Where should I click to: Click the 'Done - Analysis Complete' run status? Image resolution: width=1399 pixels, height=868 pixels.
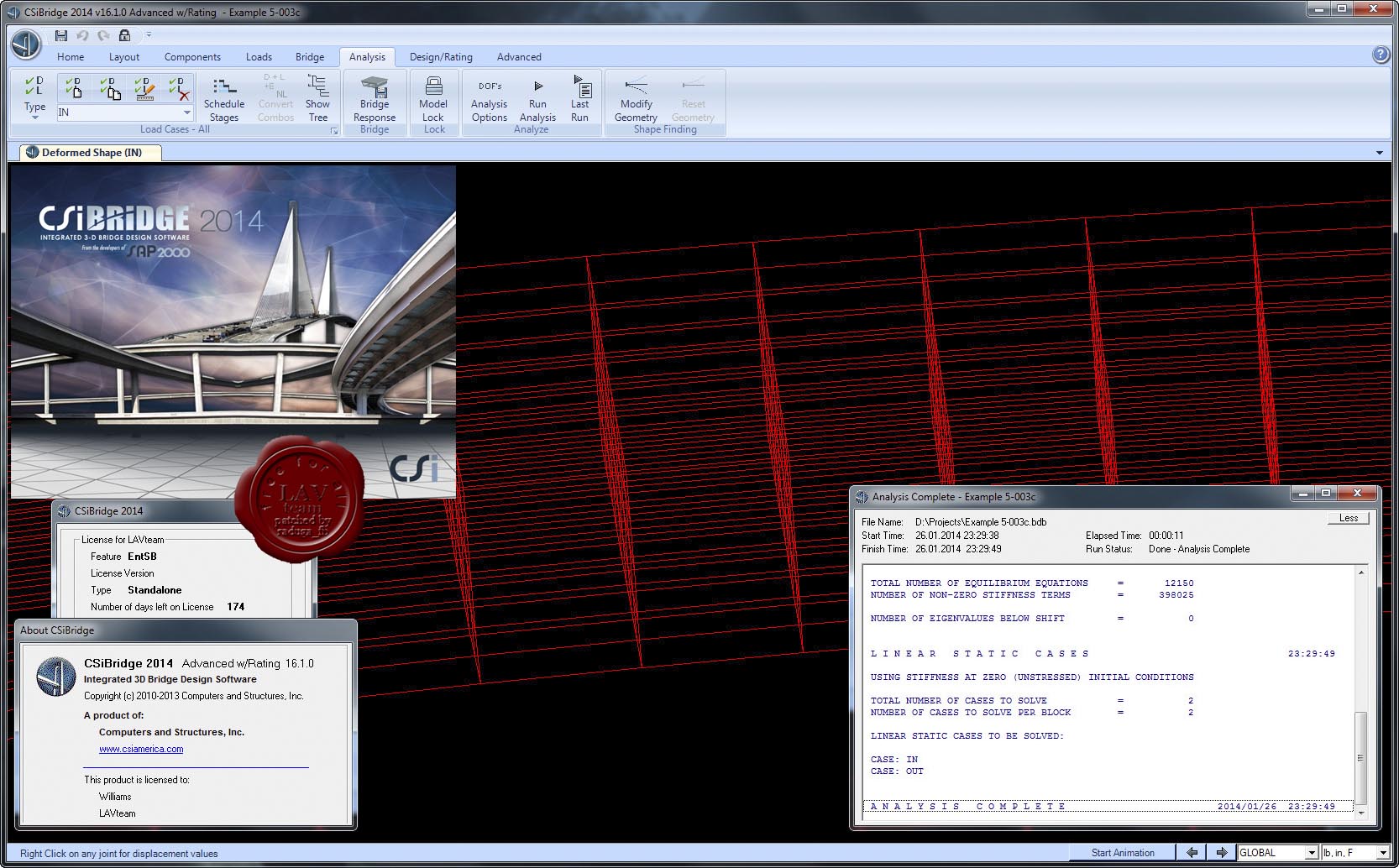1199,549
